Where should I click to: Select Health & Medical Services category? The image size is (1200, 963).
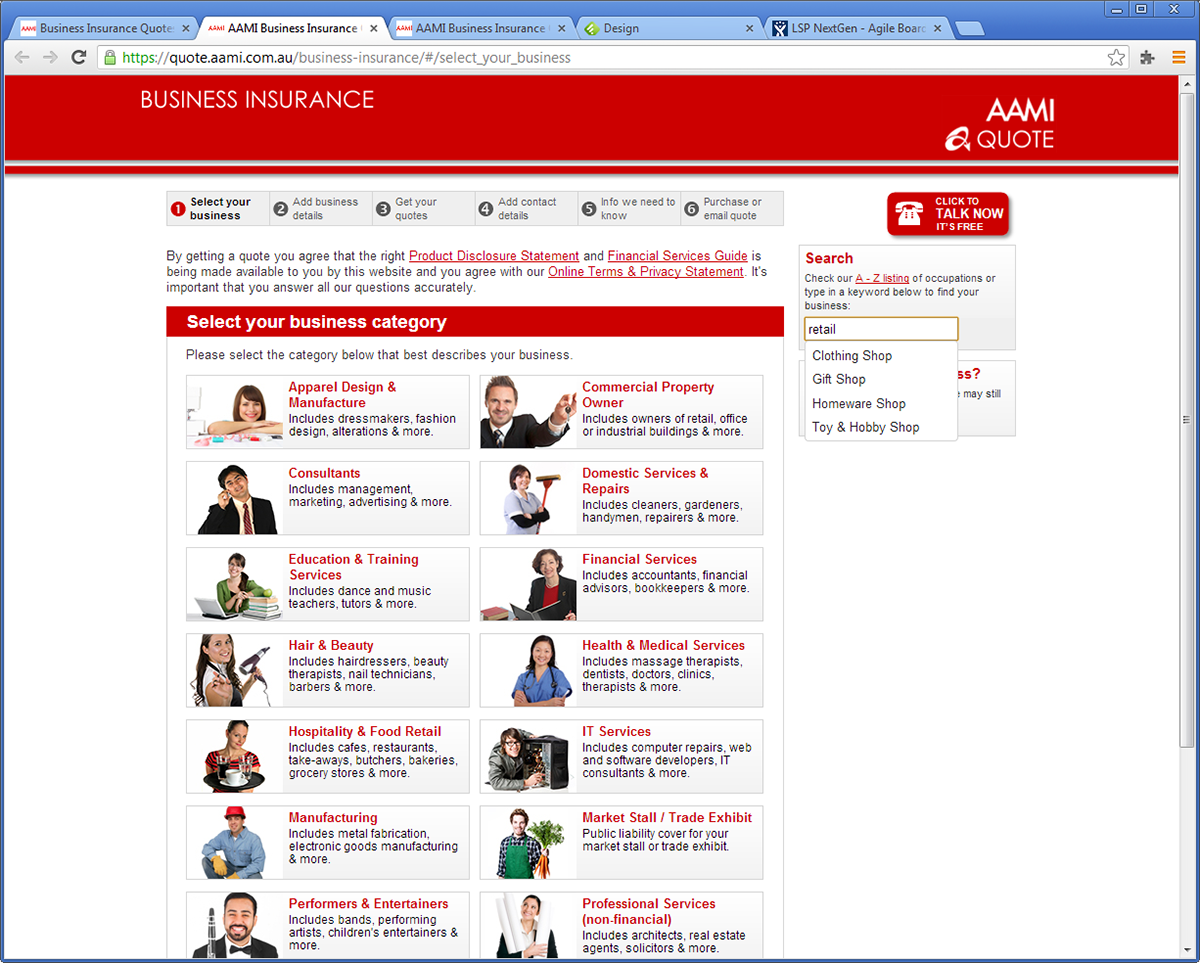[621, 670]
